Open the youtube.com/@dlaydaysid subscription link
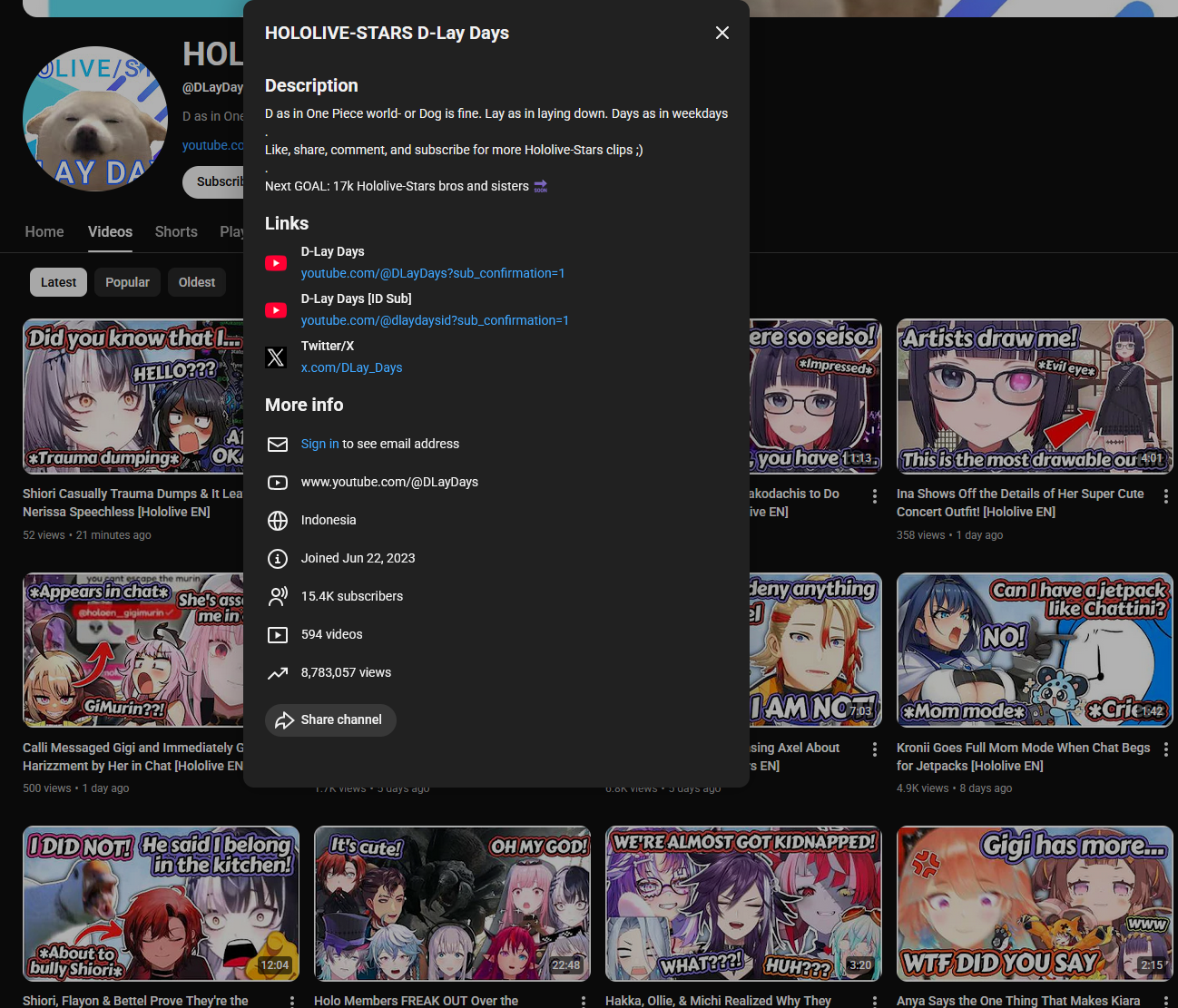 435,320
